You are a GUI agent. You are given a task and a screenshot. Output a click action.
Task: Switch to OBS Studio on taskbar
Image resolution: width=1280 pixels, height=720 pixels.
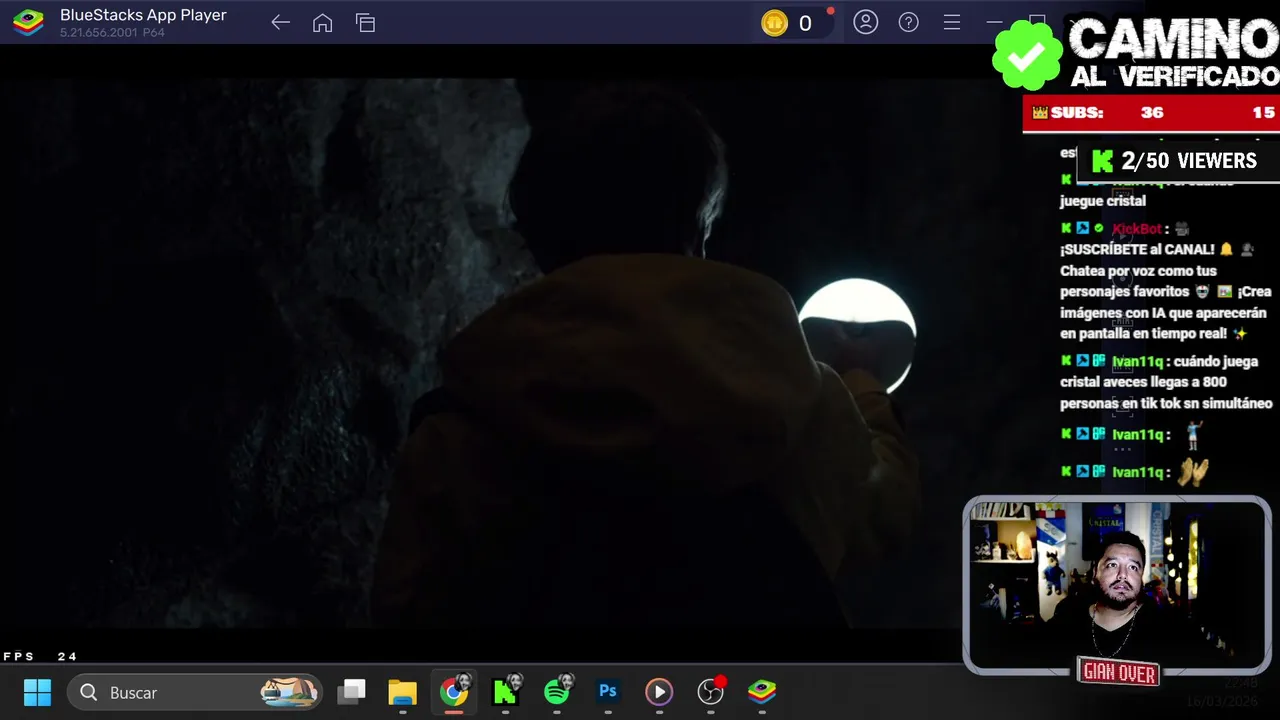(711, 691)
